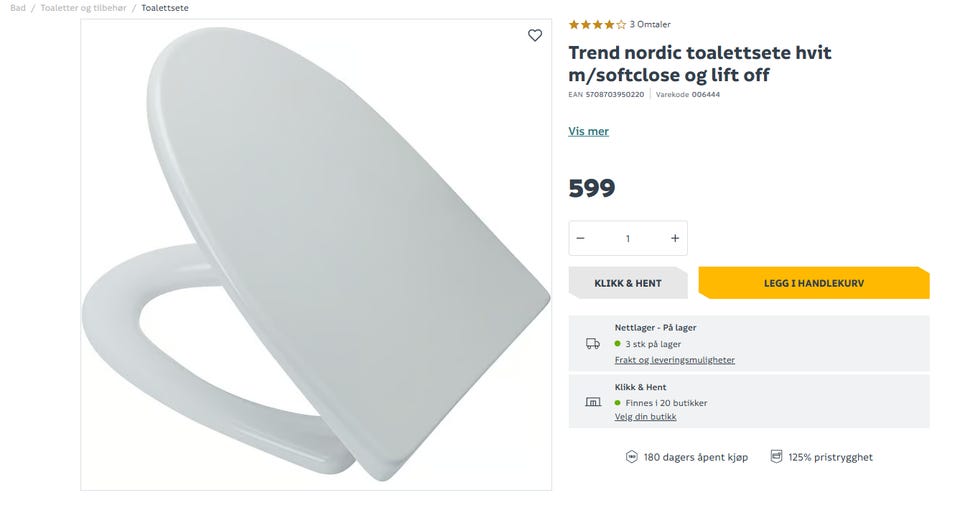Click the quantity input field
Image resolution: width=960 pixels, height=508 pixels.
tap(628, 238)
